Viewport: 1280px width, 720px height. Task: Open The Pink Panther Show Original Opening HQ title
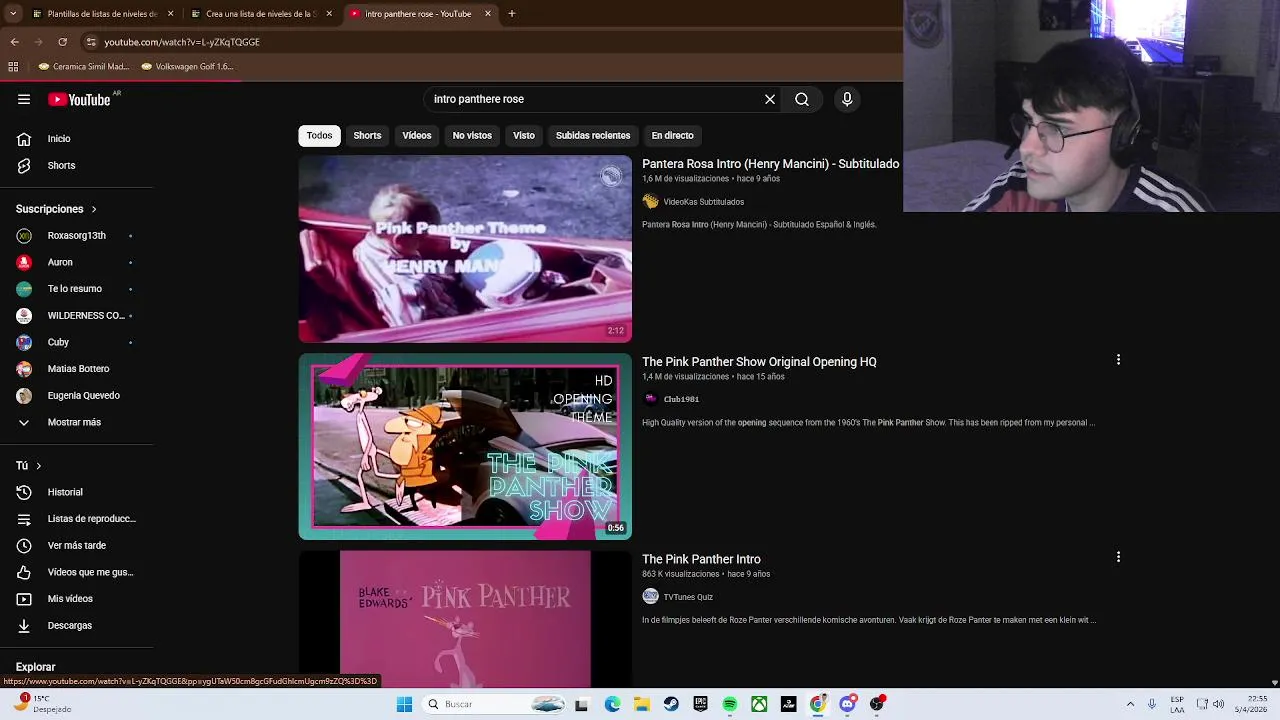point(759,362)
